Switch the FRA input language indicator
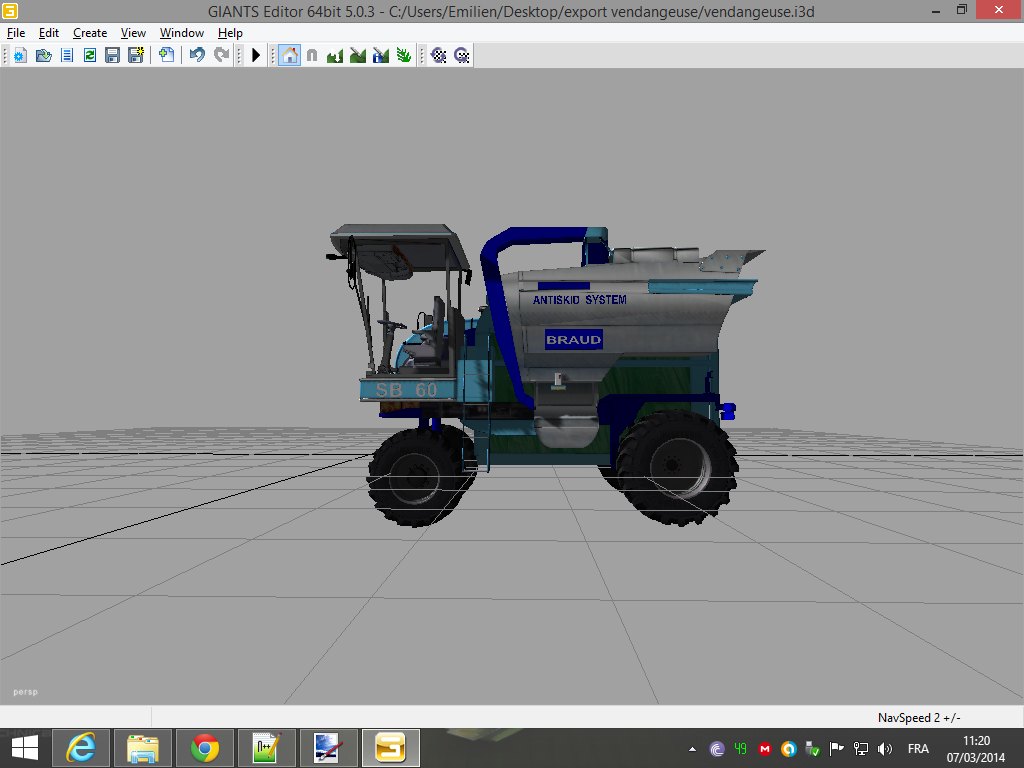This screenshot has width=1024, height=768. coord(918,749)
